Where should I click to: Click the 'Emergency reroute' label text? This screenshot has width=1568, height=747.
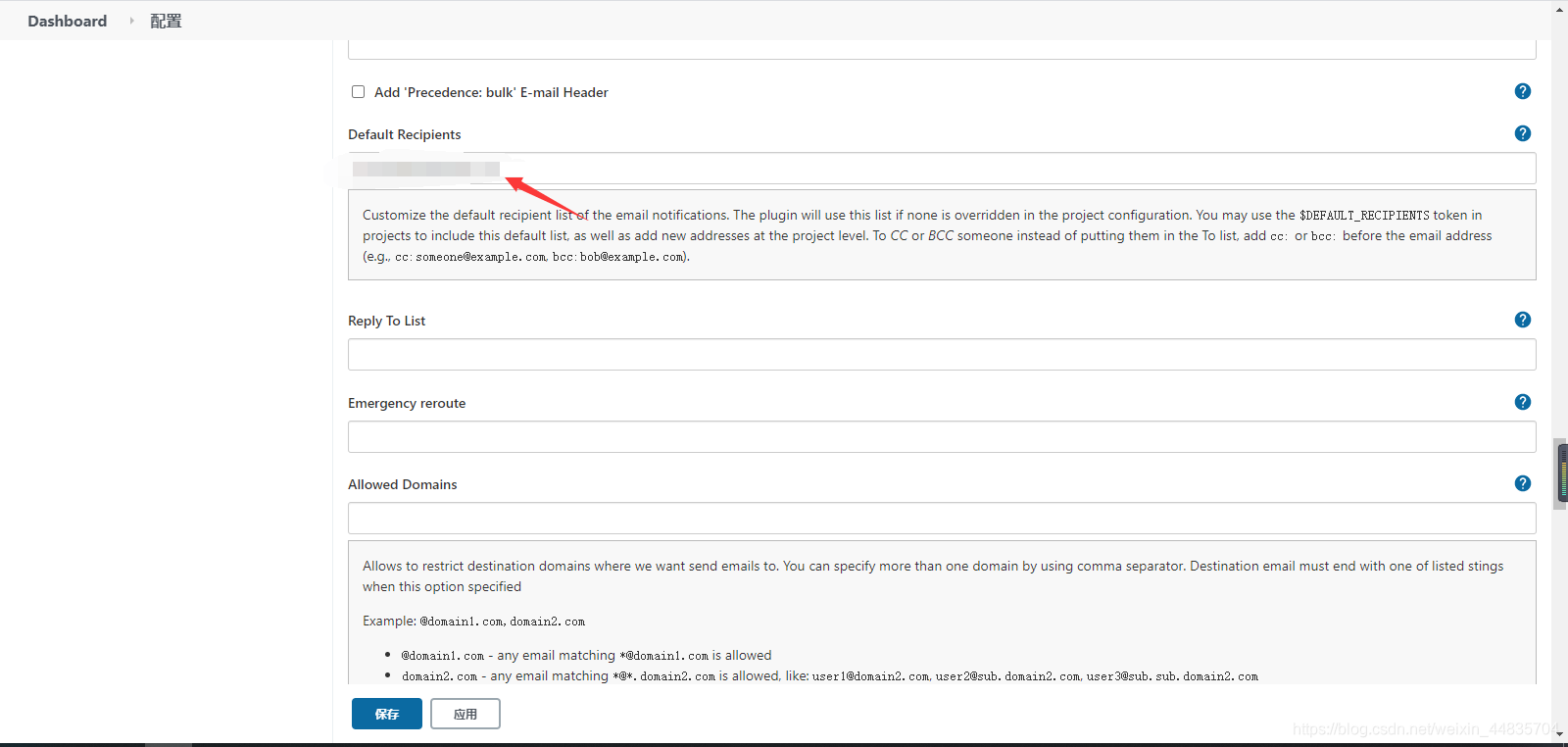click(x=407, y=403)
